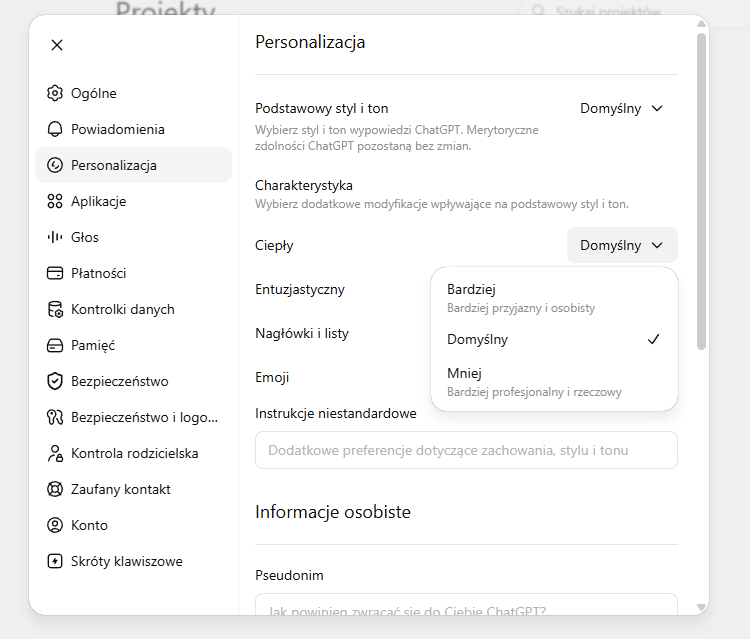750x639 pixels.
Task: Click the Kontrola rodzicielska person icon
Action: [55, 453]
